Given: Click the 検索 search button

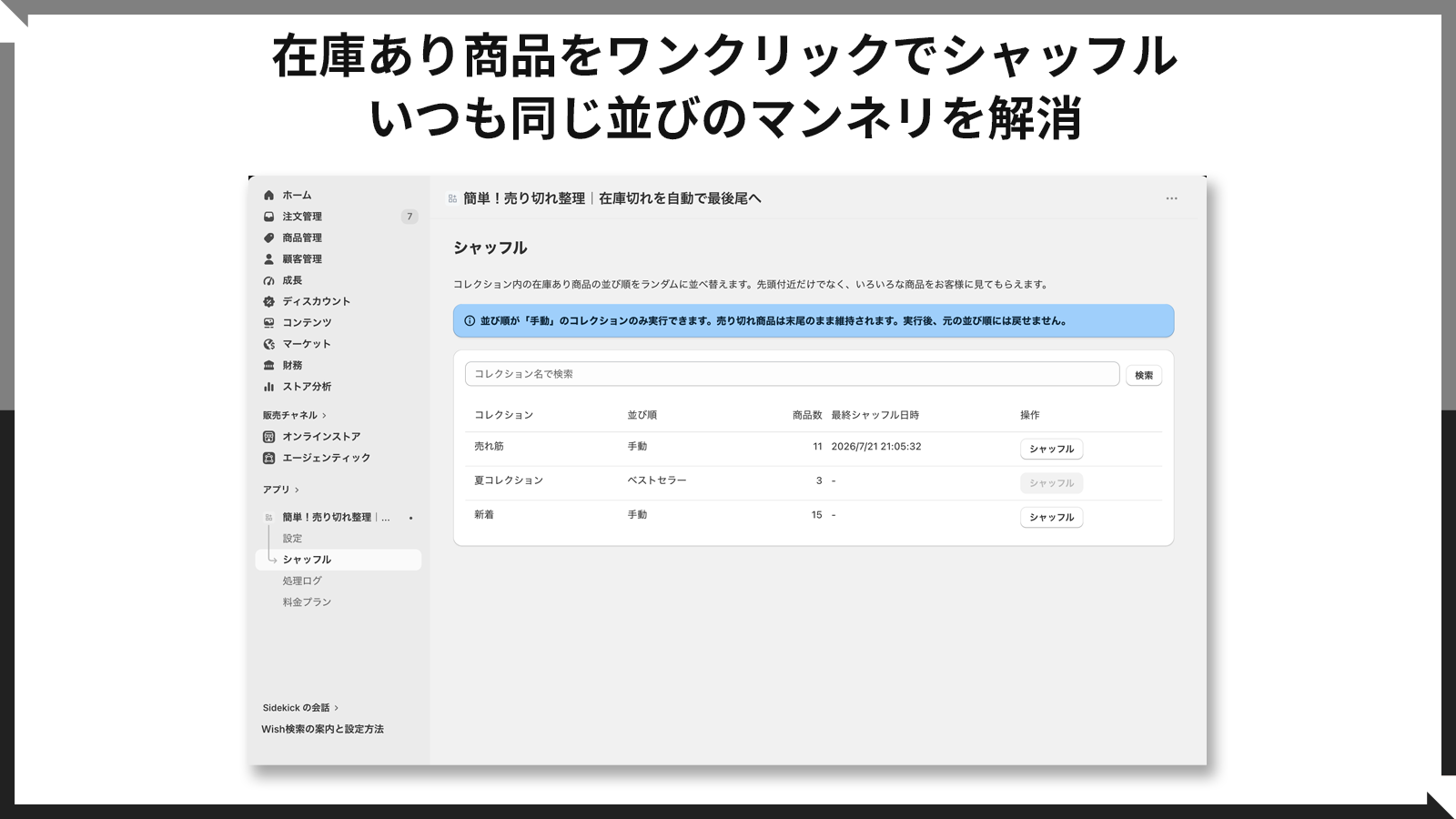Looking at the screenshot, I should (1144, 375).
